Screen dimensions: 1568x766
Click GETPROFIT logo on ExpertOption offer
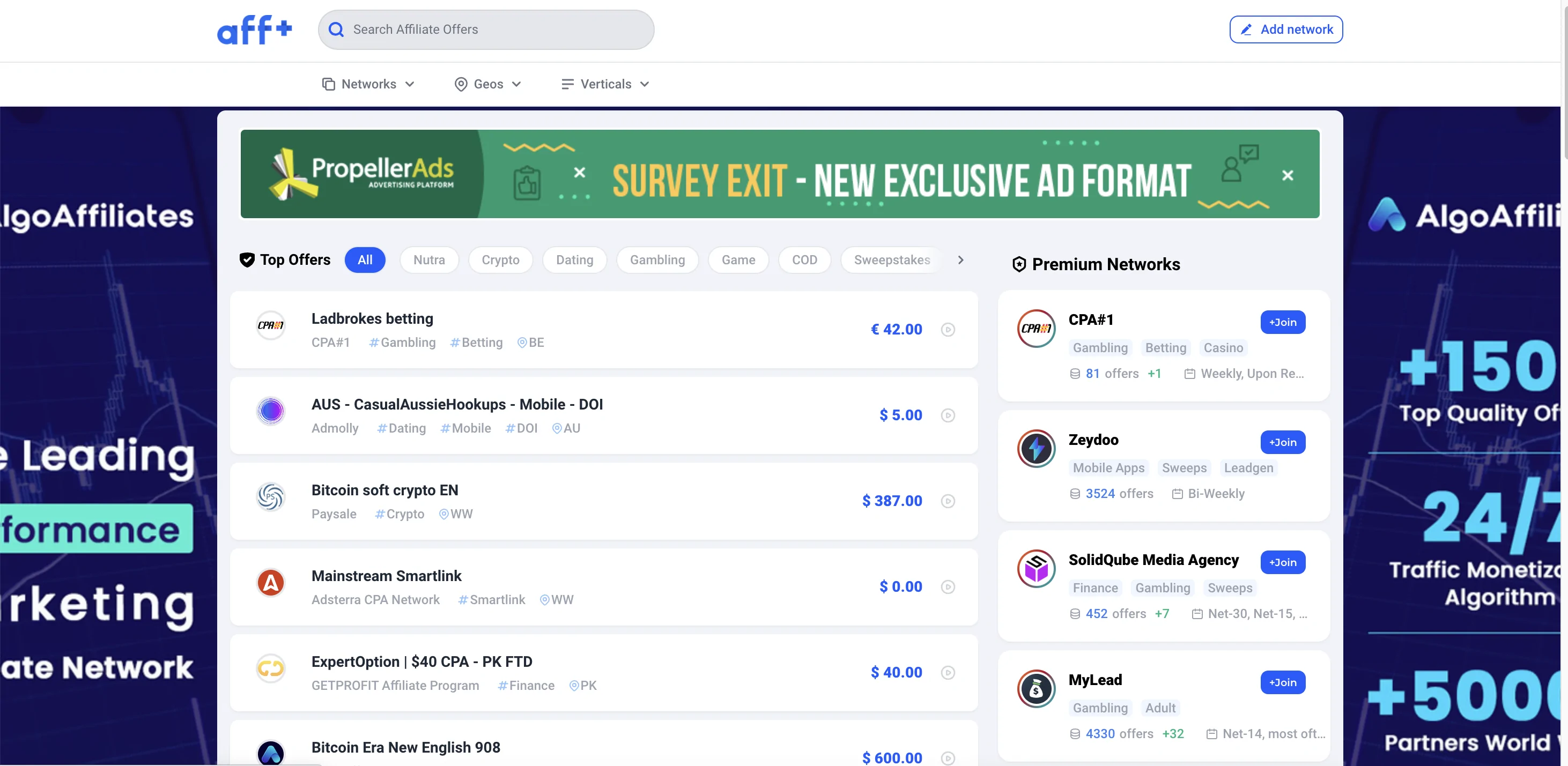(x=270, y=668)
